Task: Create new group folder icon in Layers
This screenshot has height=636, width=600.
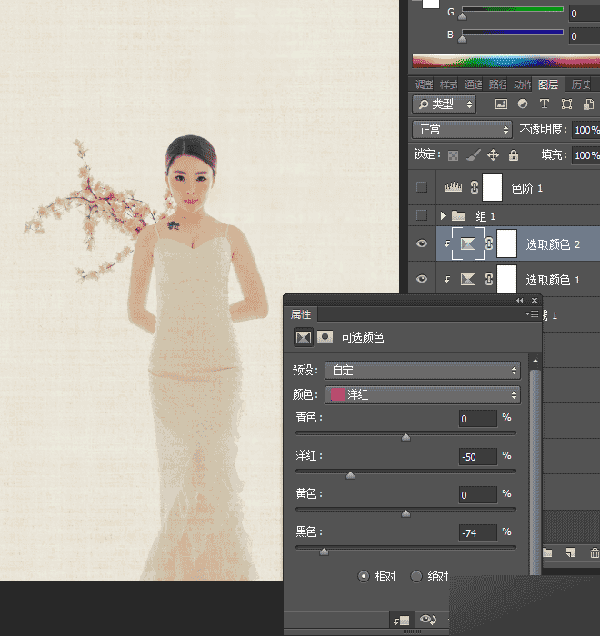Action: point(548,552)
